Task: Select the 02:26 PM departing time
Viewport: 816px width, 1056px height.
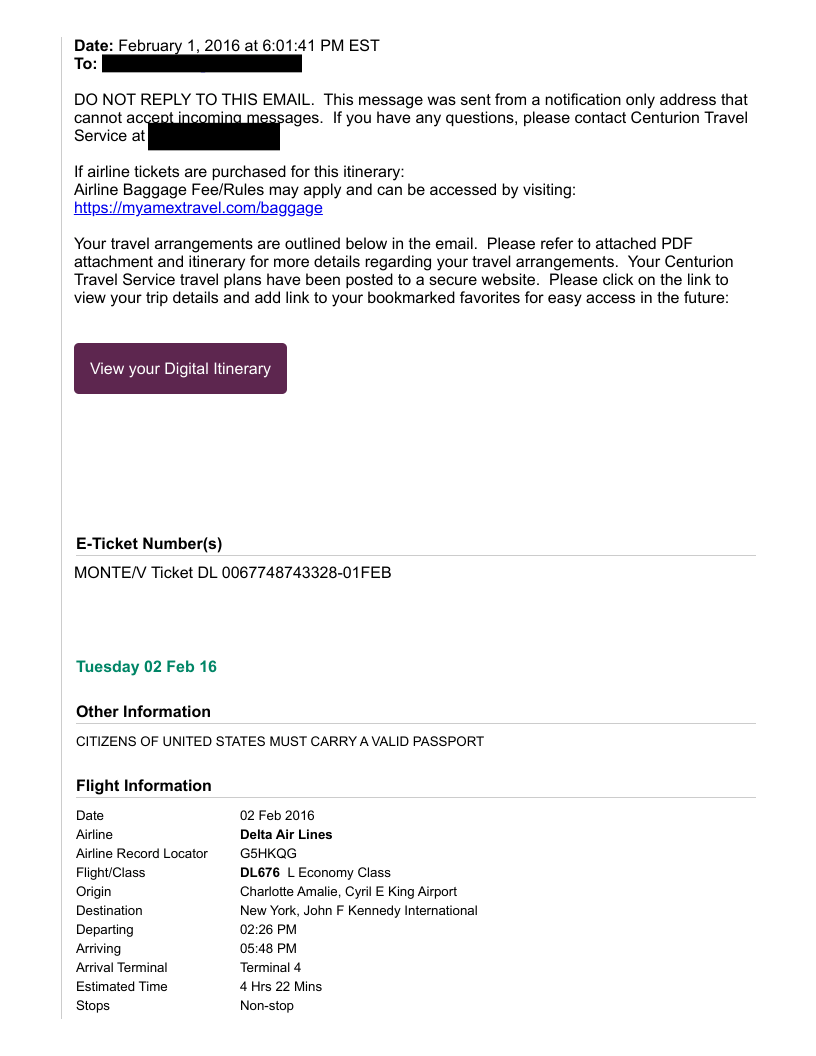Action: point(268,929)
